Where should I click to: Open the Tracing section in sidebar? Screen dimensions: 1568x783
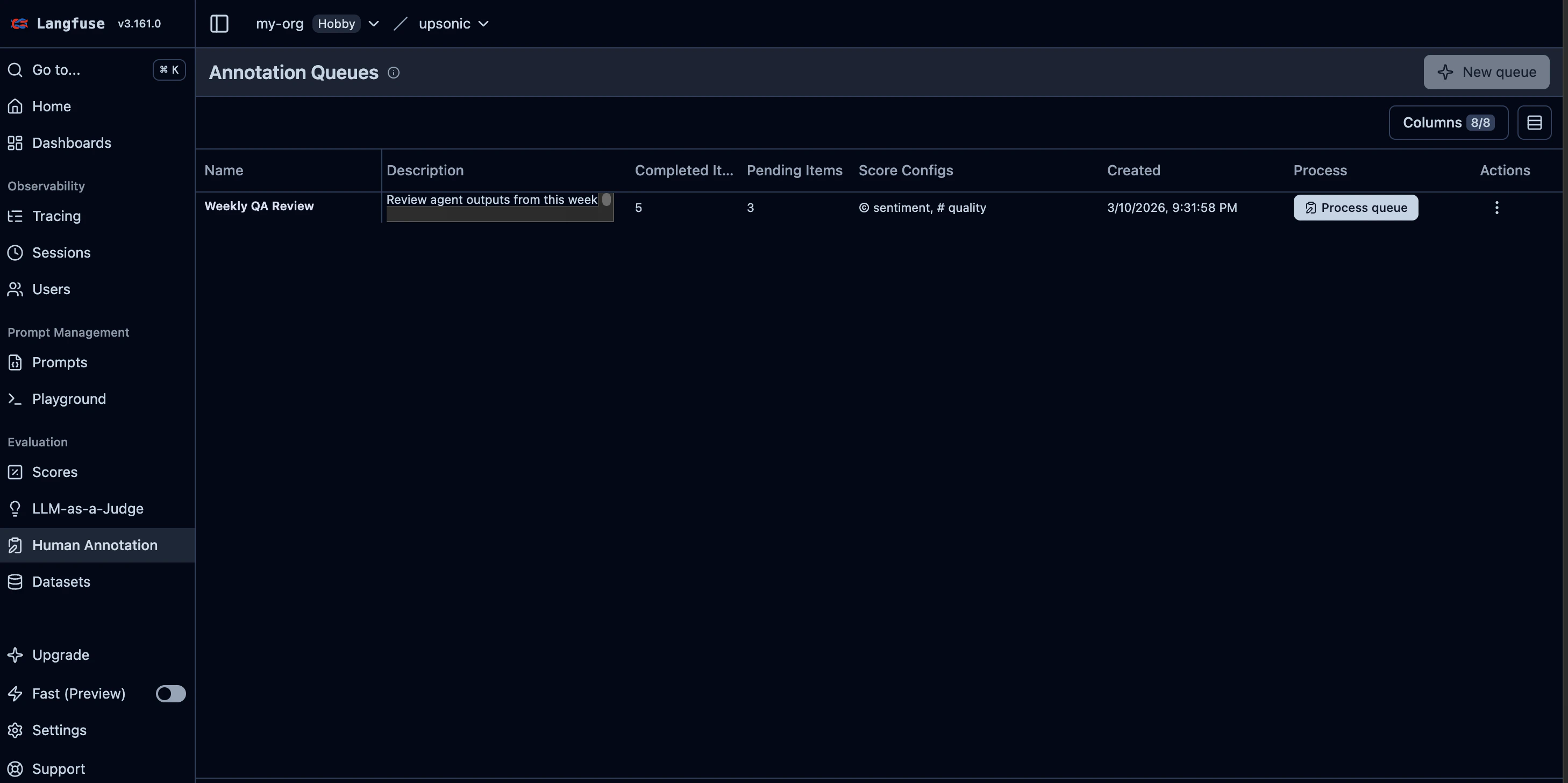coord(55,216)
